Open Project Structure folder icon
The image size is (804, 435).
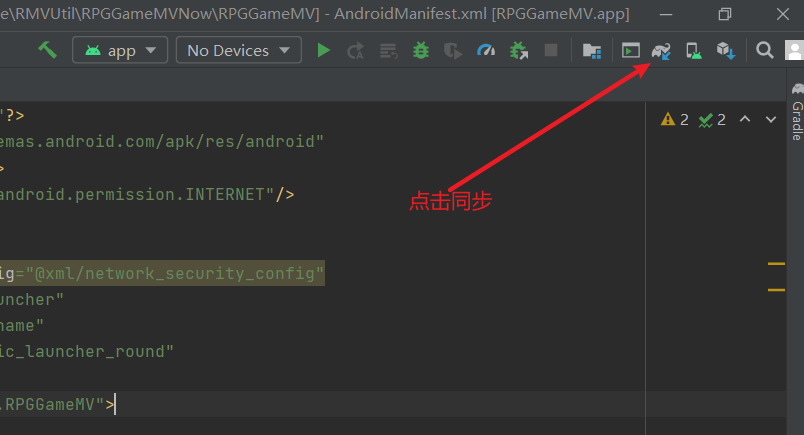(592, 51)
